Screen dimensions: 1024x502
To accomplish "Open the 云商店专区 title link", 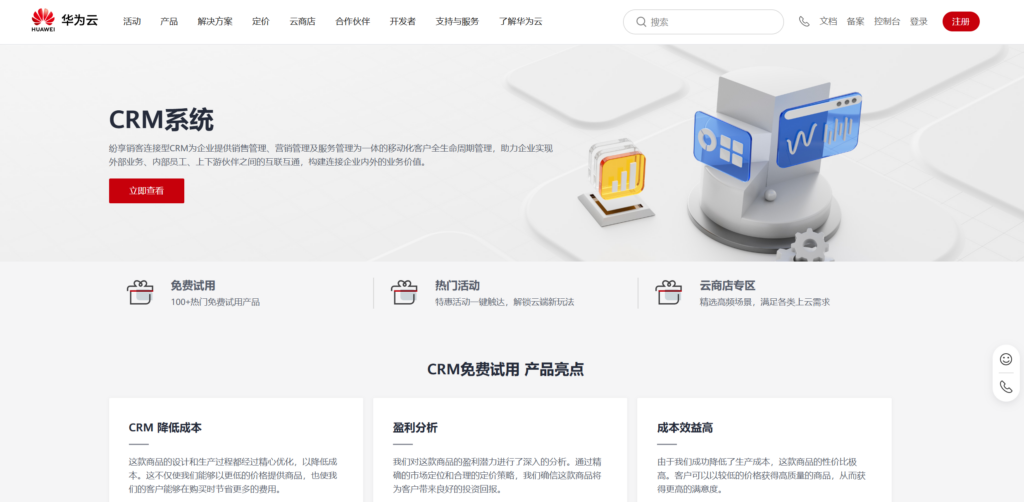I will (728, 285).
